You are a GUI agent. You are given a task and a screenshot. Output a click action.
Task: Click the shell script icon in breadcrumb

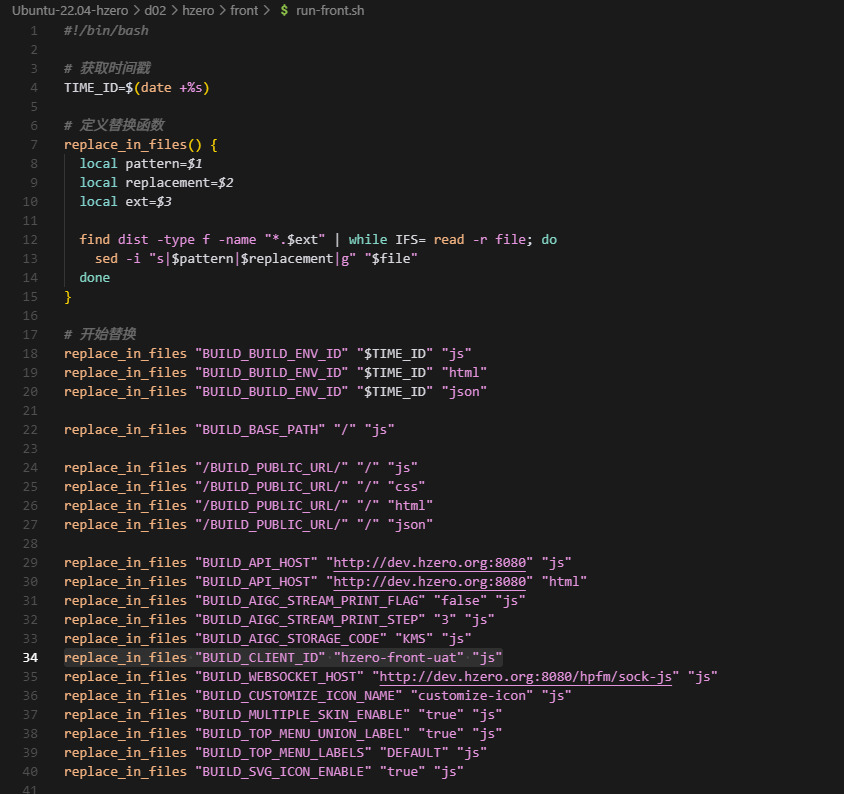285,11
